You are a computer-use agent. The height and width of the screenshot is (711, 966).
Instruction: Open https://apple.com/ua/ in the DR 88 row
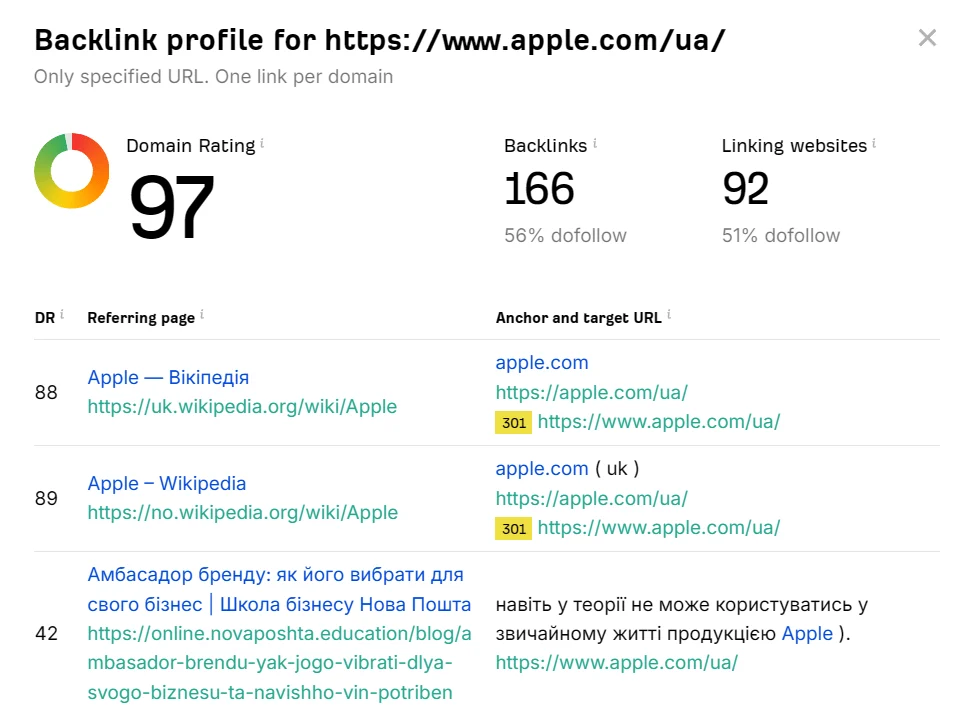591,392
